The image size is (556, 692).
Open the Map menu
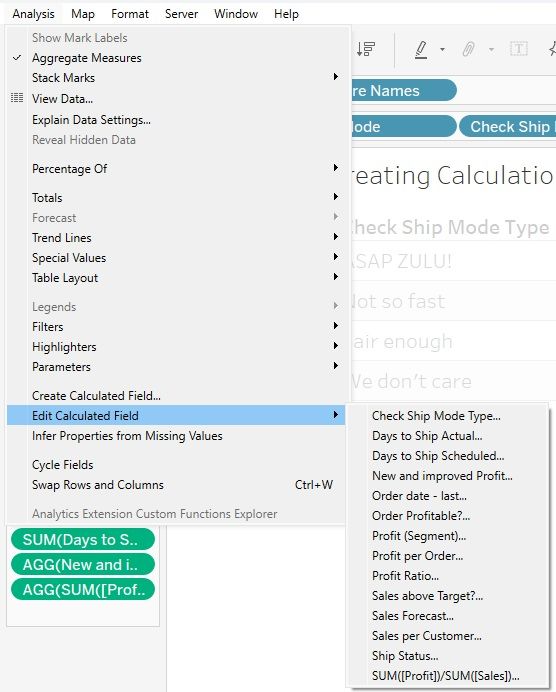(x=83, y=14)
